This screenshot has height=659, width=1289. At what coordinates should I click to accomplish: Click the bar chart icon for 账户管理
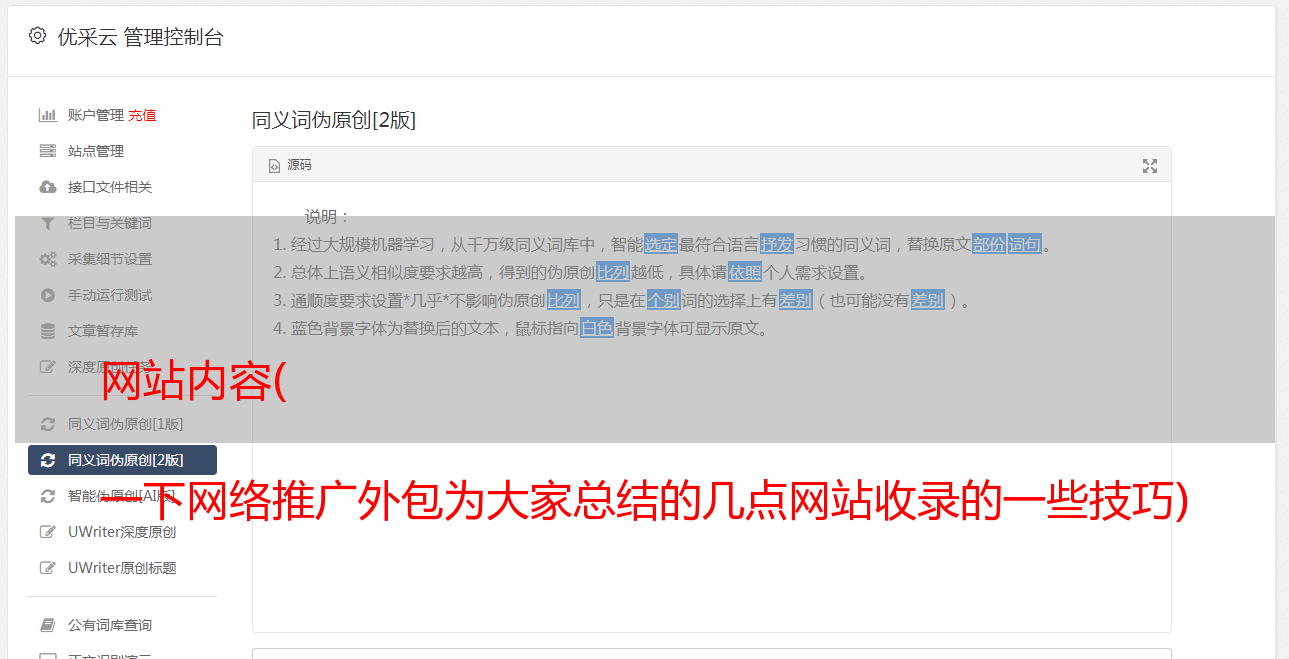click(x=47, y=115)
